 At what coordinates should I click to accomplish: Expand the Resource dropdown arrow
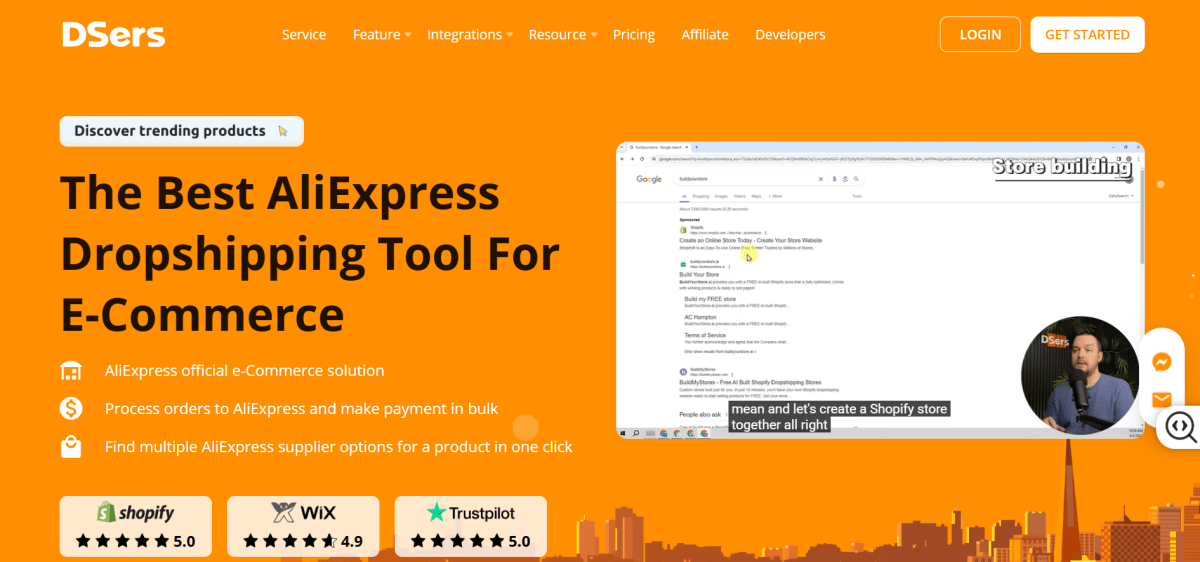[x=593, y=35]
